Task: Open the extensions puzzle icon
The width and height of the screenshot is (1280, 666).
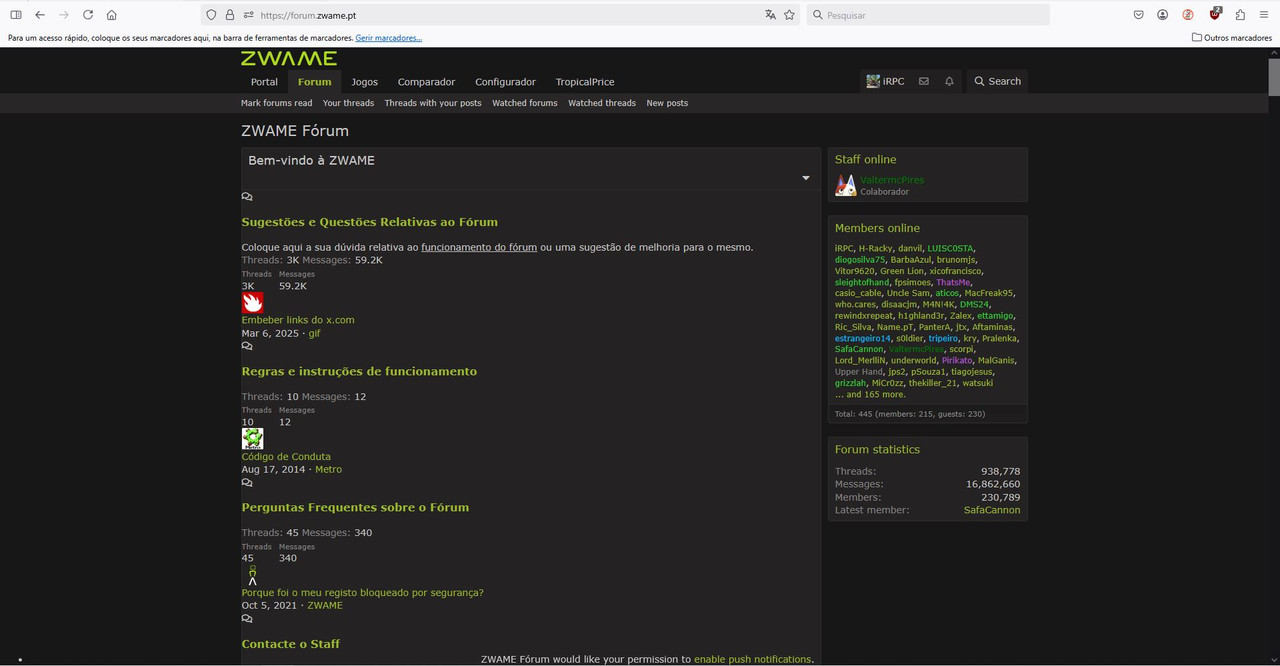Action: pyautogui.click(x=1240, y=15)
